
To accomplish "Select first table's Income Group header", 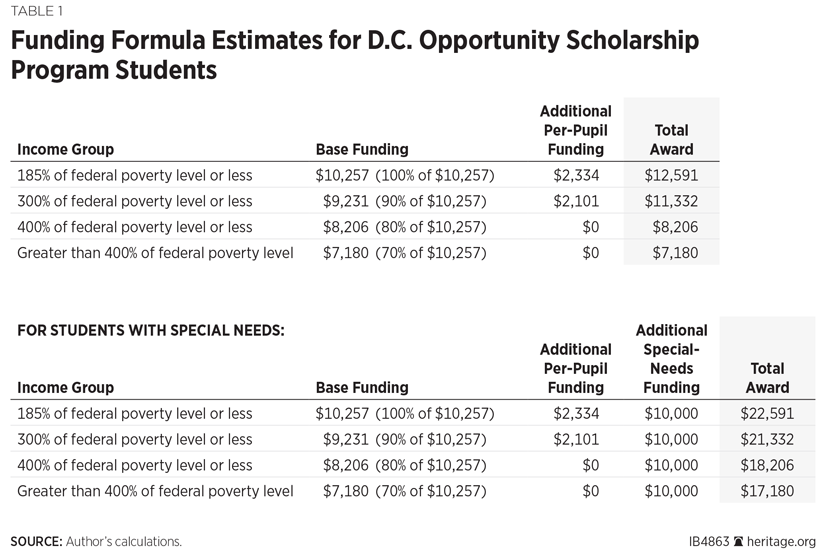I will pos(65,149).
